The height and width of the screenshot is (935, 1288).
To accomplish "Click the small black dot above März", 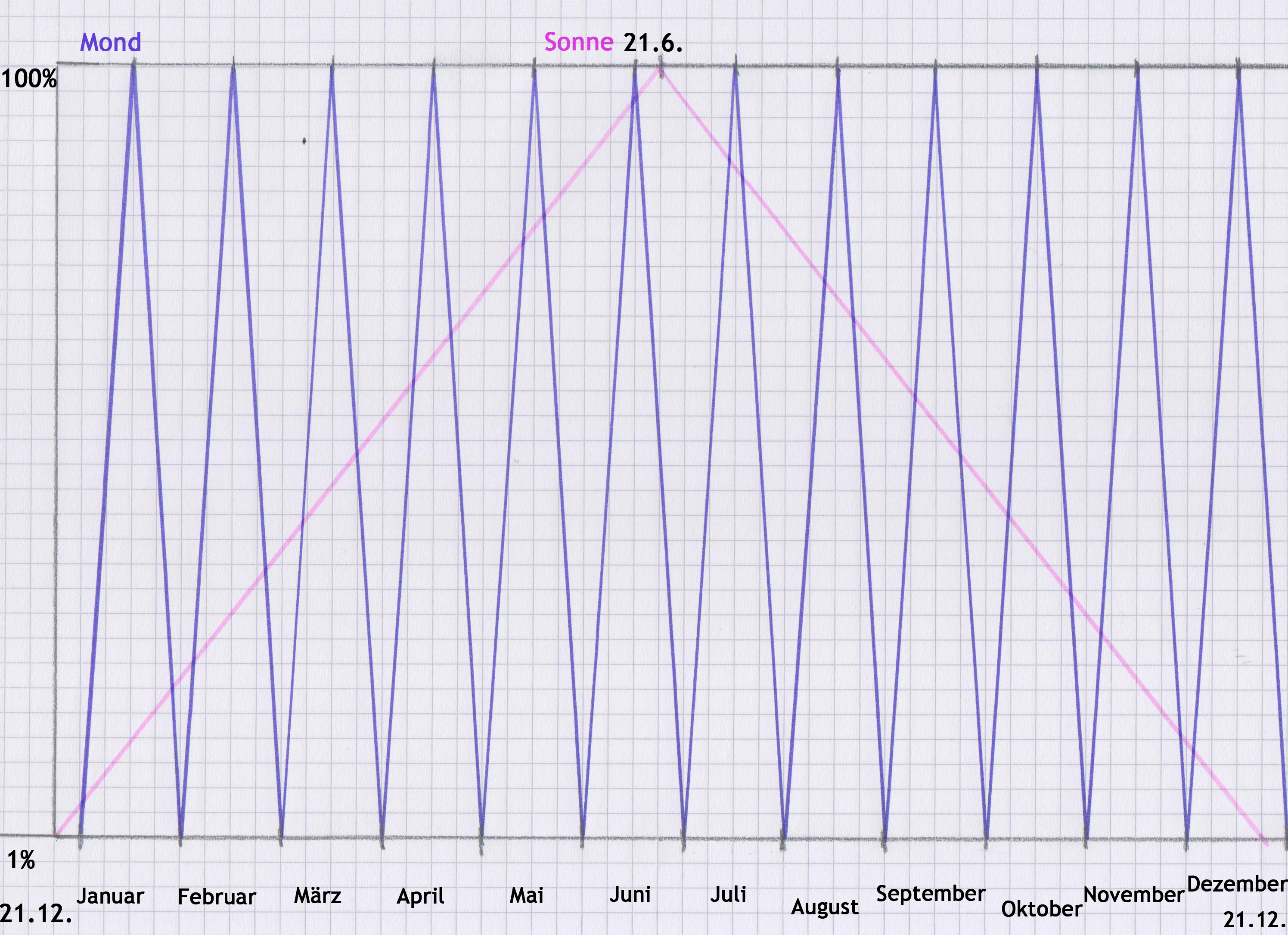I will (x=304, y=141).
